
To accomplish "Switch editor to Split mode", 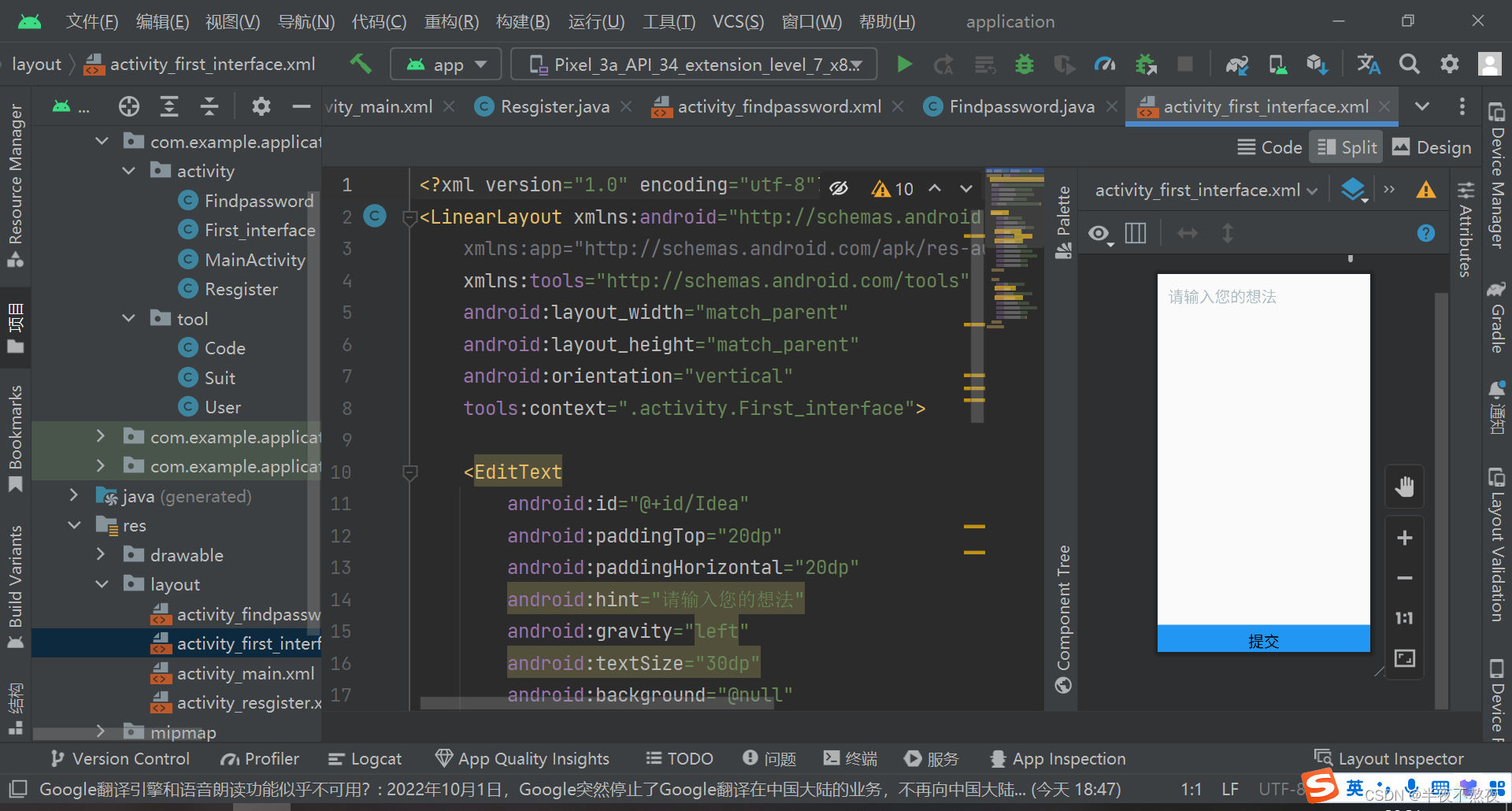I will click(x=1346, y=146).
